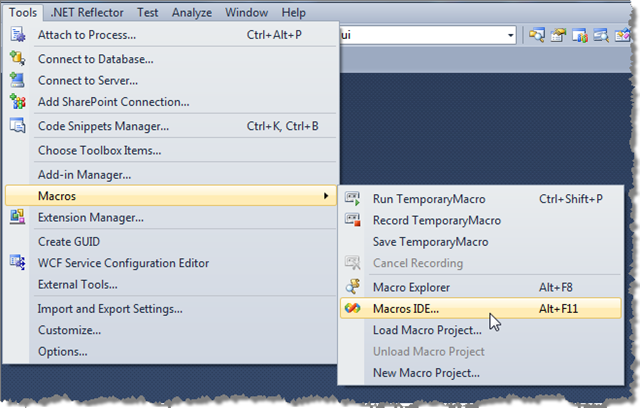Expand the Macros submenu arrow
This screenshot has width=640, height=408.
coord(326,196)
